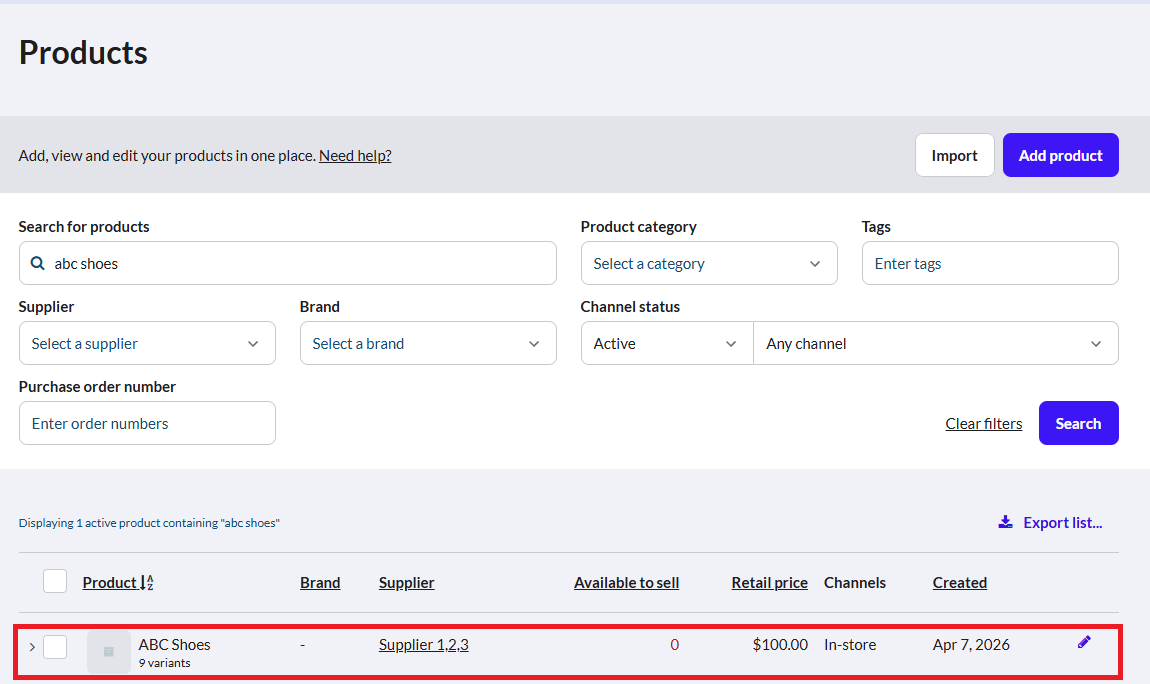Click the In-store channel cell
Viewport: 1150px width, 684px height.
point(849,644)
